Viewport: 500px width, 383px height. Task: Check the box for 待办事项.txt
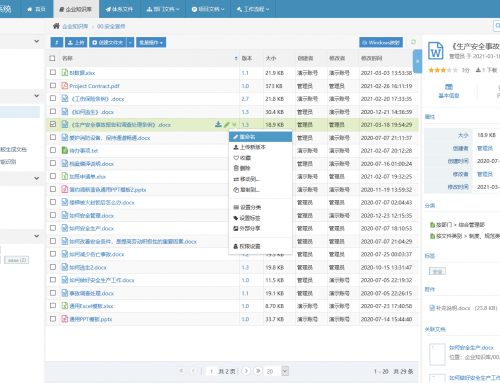(x=53, y=150)
